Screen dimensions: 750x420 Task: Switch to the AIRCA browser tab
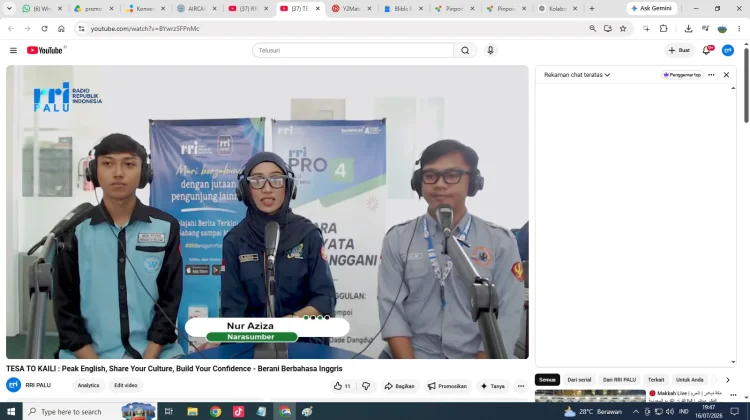197,9
